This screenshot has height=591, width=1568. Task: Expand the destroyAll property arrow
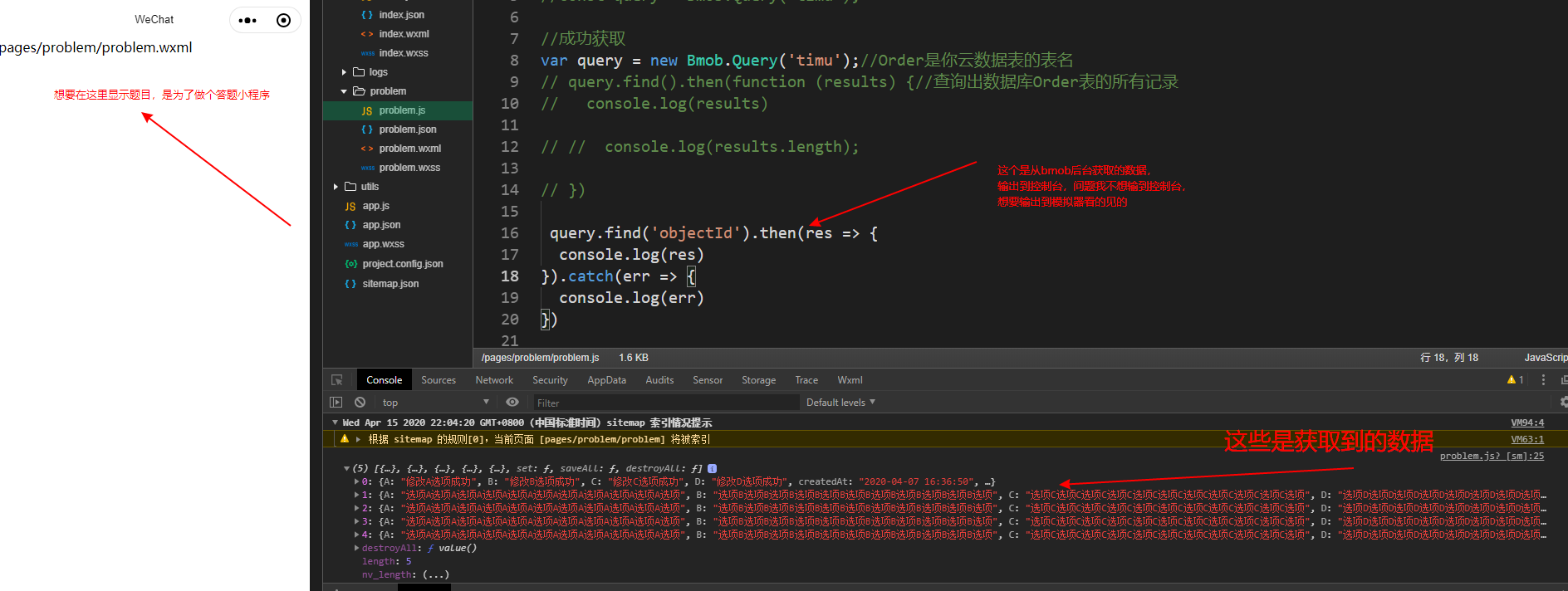click(357, 548)
